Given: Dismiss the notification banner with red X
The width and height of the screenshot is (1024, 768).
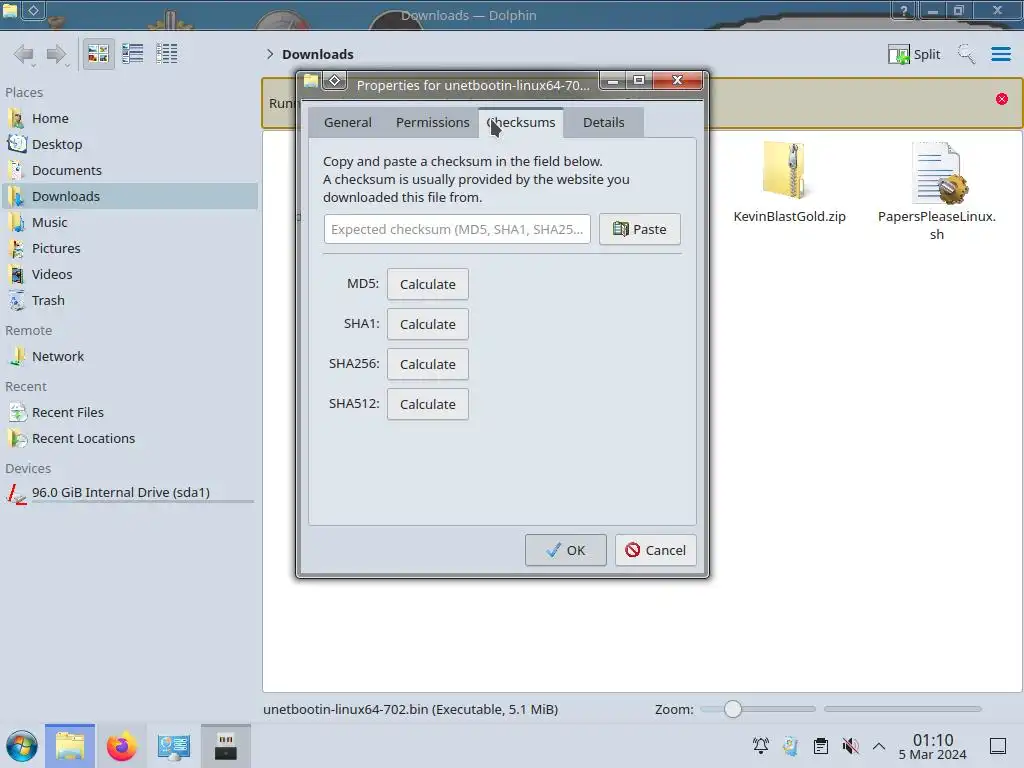Looking at the screenshot, I should 1002,99.
